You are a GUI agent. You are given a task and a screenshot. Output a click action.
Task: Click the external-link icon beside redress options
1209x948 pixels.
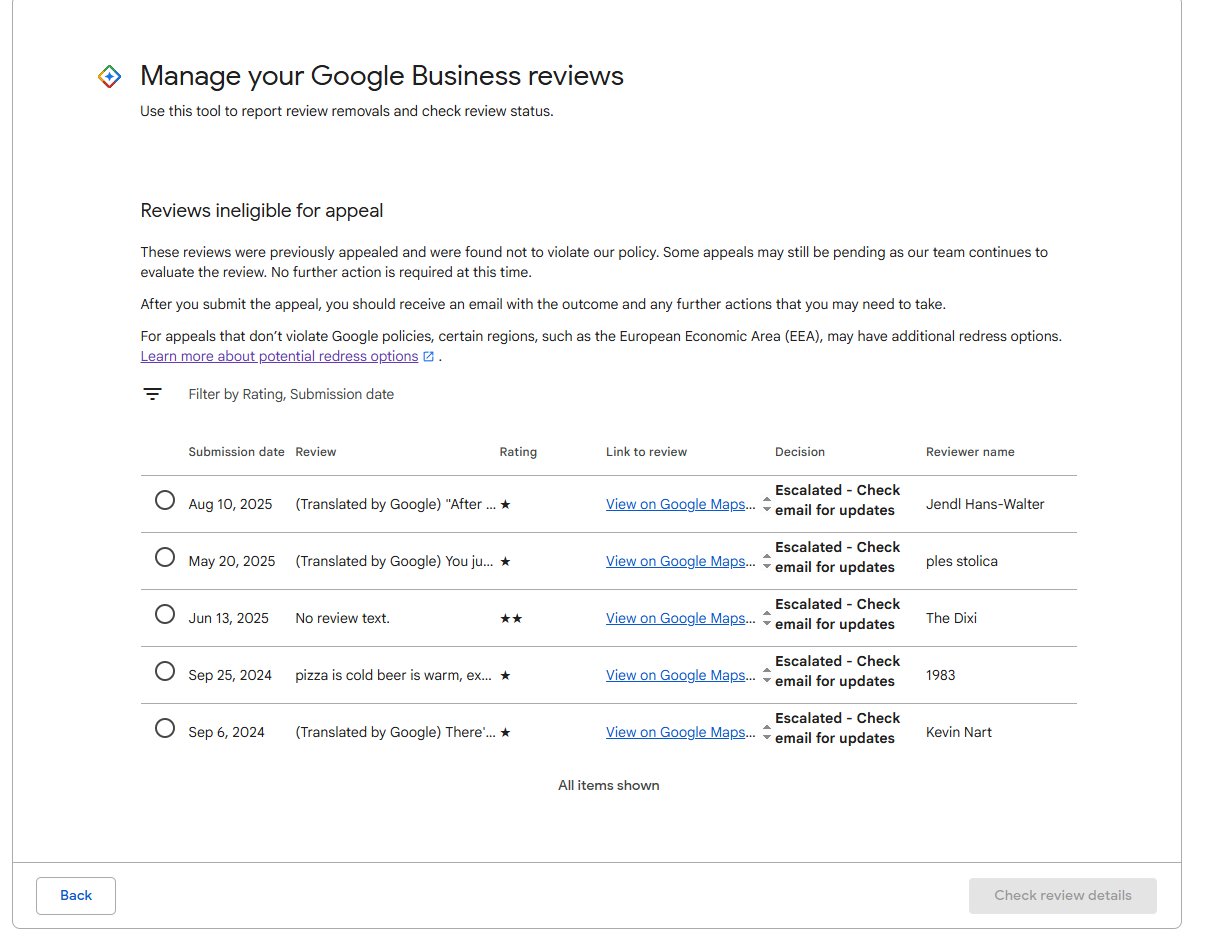pyautogui.click(x=428, y=357)
